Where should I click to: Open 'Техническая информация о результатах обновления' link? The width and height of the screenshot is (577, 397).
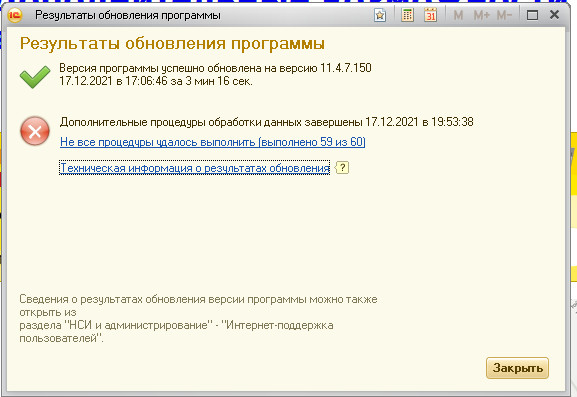click(195, 168)
